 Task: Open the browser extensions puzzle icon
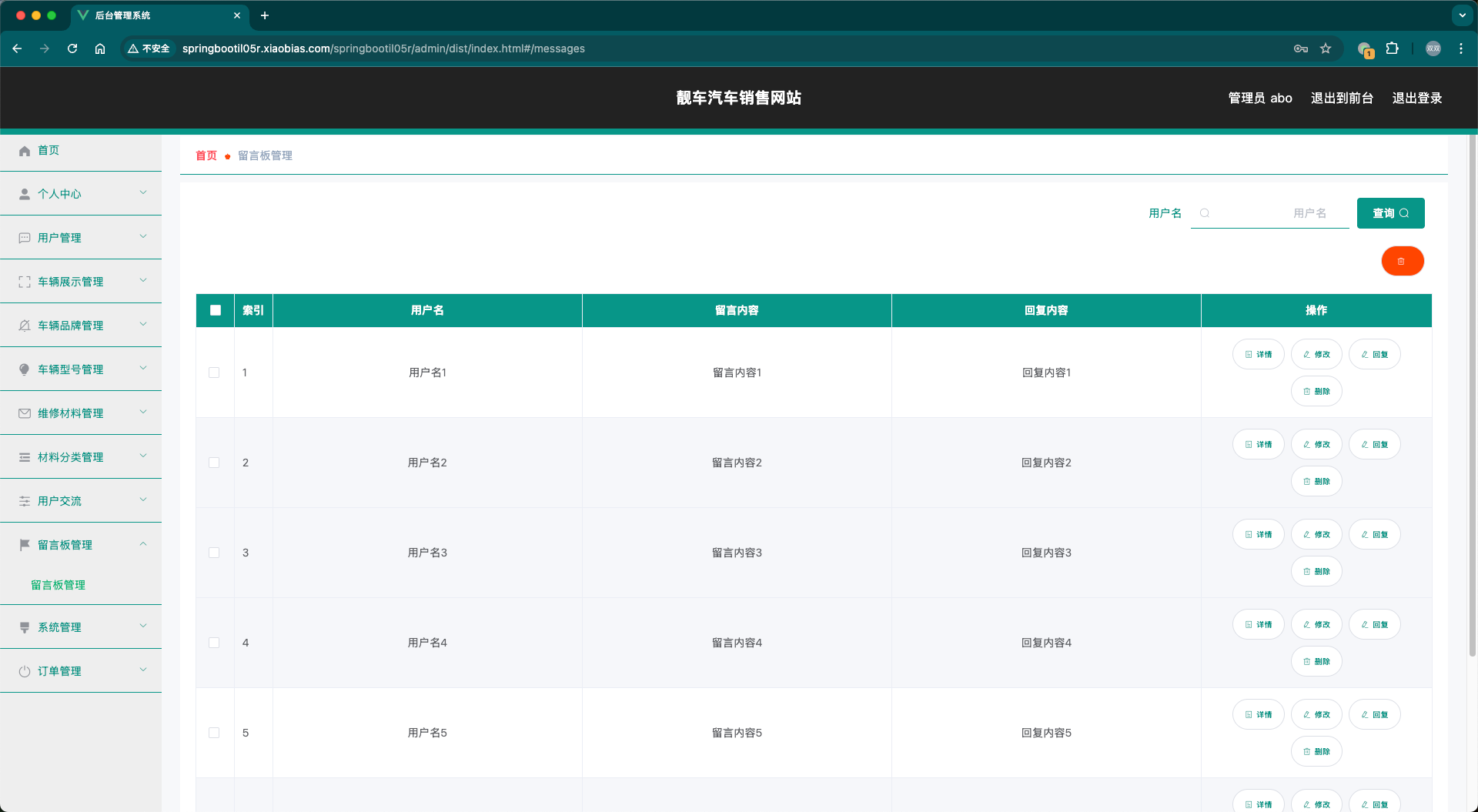tap(1392, 48)
